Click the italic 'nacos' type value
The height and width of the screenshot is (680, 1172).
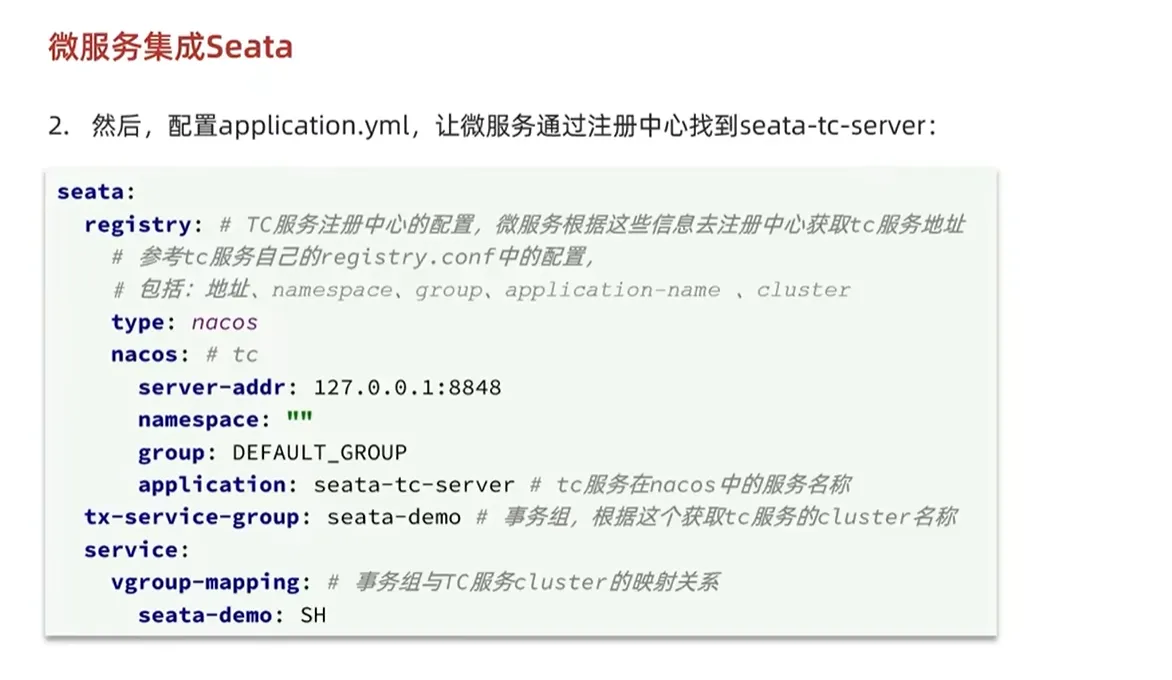tap(224, 322)
